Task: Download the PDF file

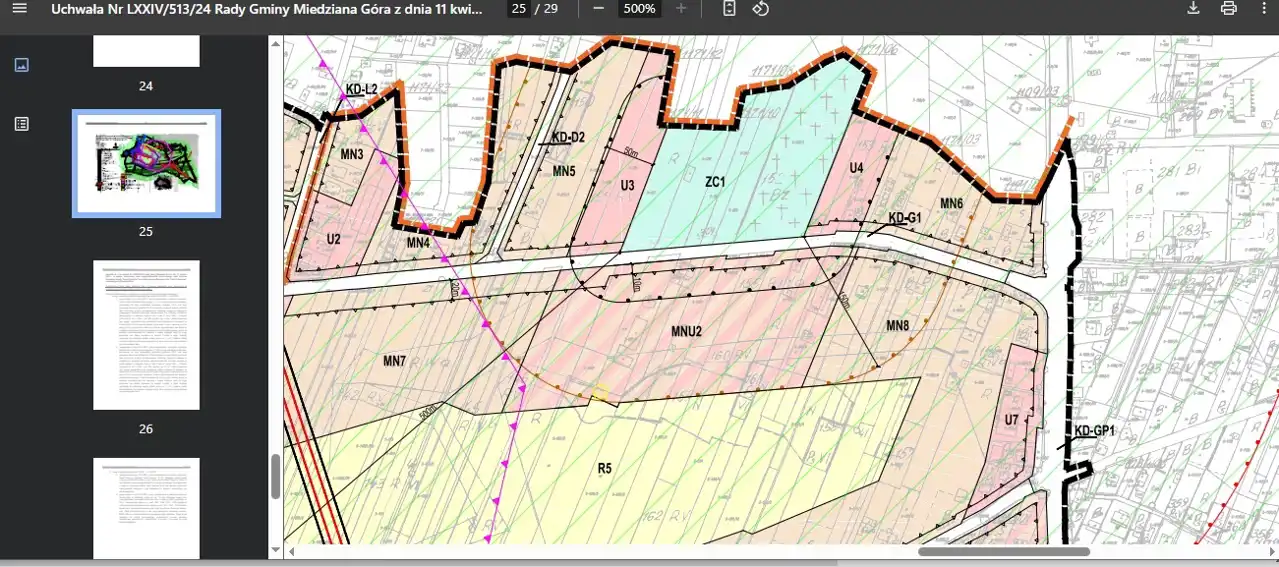Action: [1193, 8]
